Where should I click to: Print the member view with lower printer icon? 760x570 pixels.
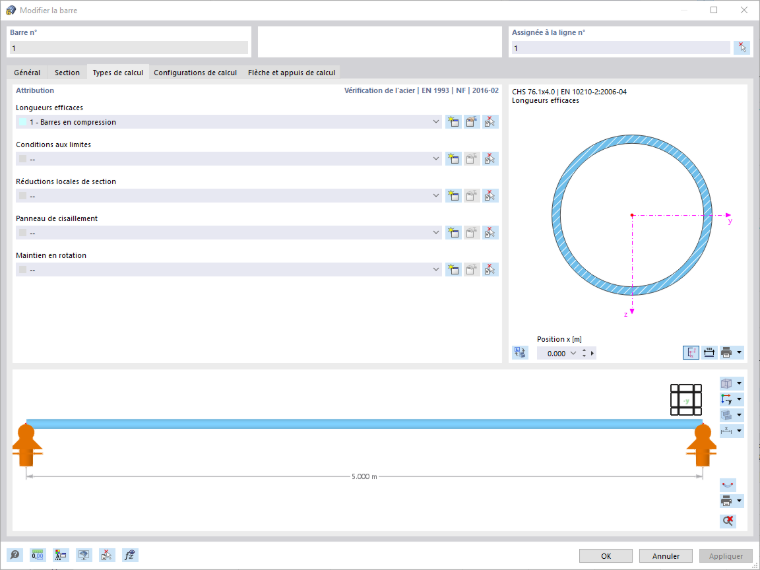coord(726,501)
